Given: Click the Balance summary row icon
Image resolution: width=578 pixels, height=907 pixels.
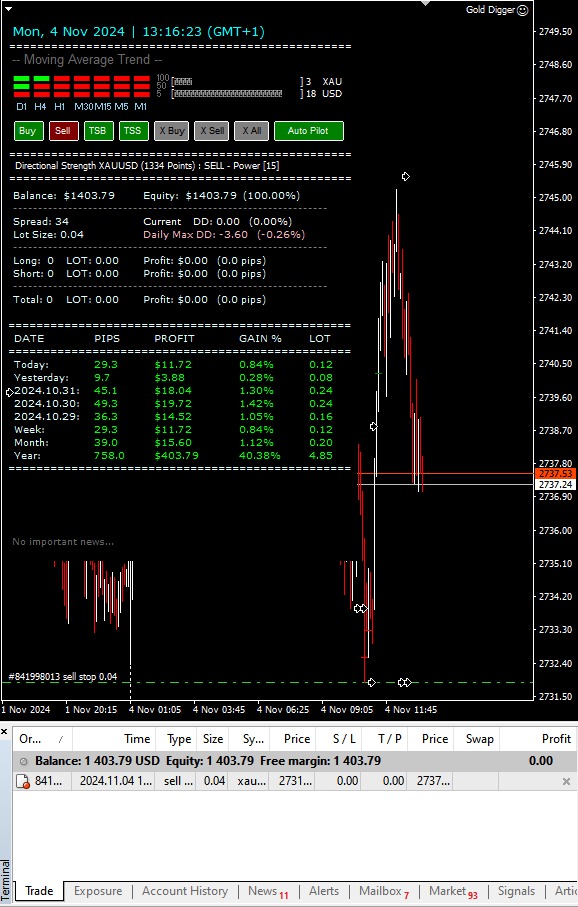Looking at the screenshot, I should [x=24, y=761].
